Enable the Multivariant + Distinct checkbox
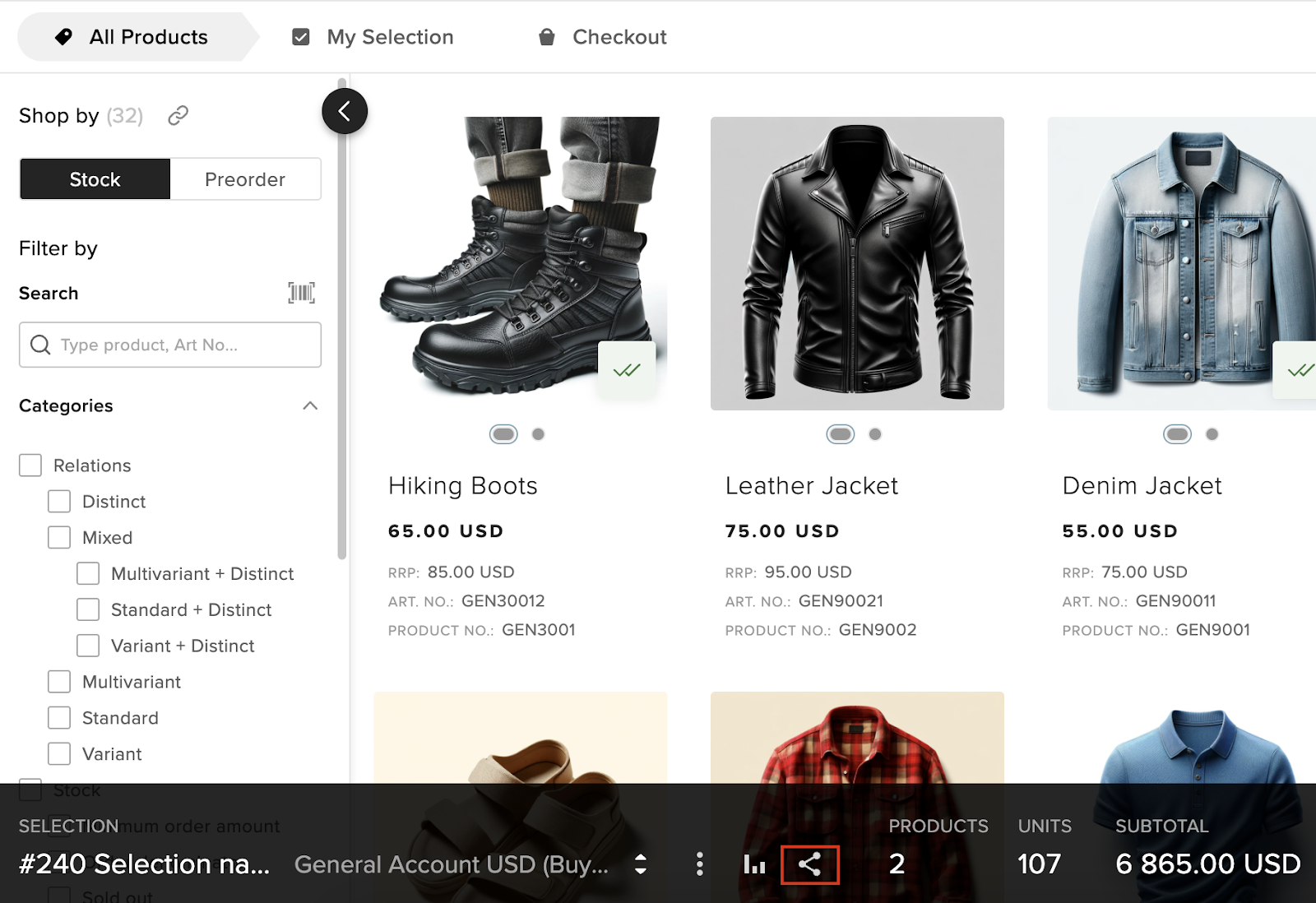Viewport: 1316px width, 903px height. point(88,573)
